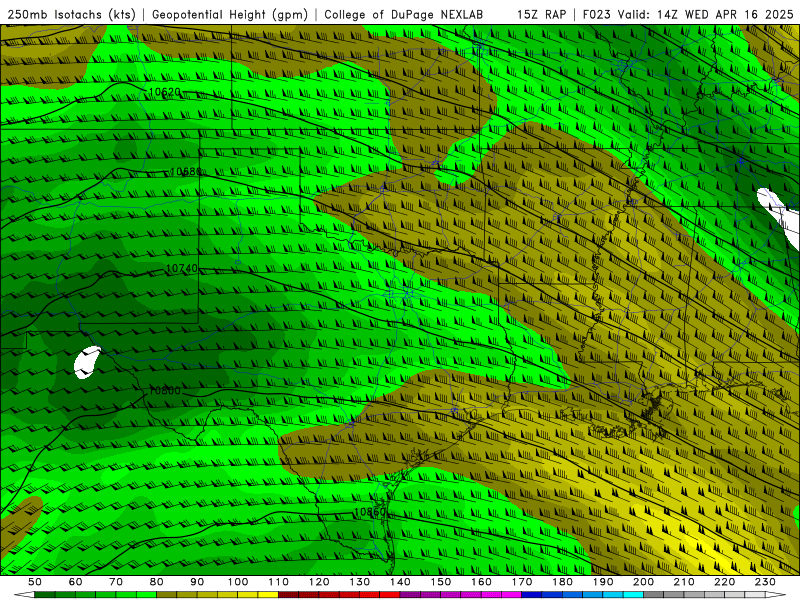Screen dimensions: 800x600
Task: Click the 120 value on color scale
Action: tap(319, 582)
